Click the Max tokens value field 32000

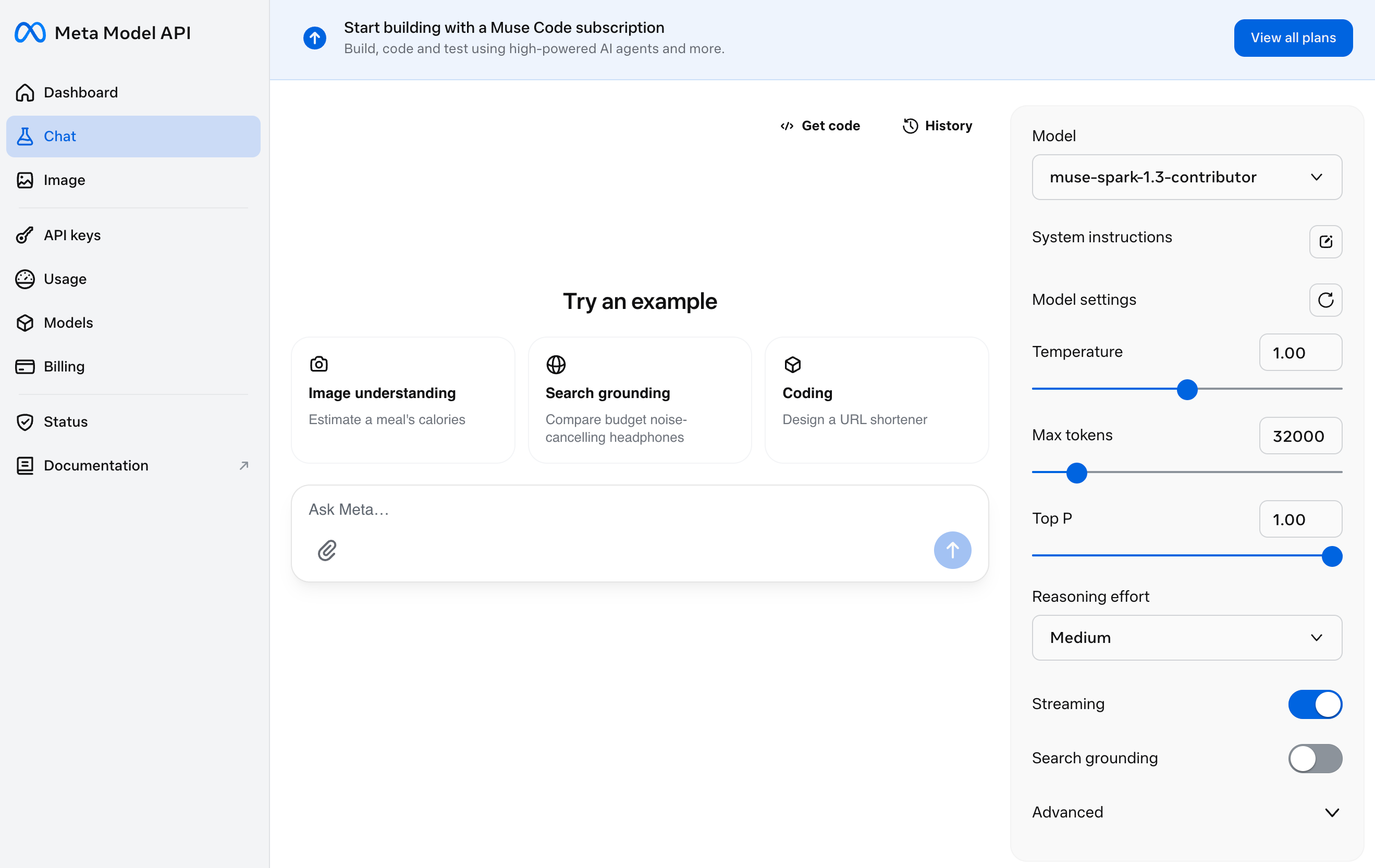[1300, 436]
